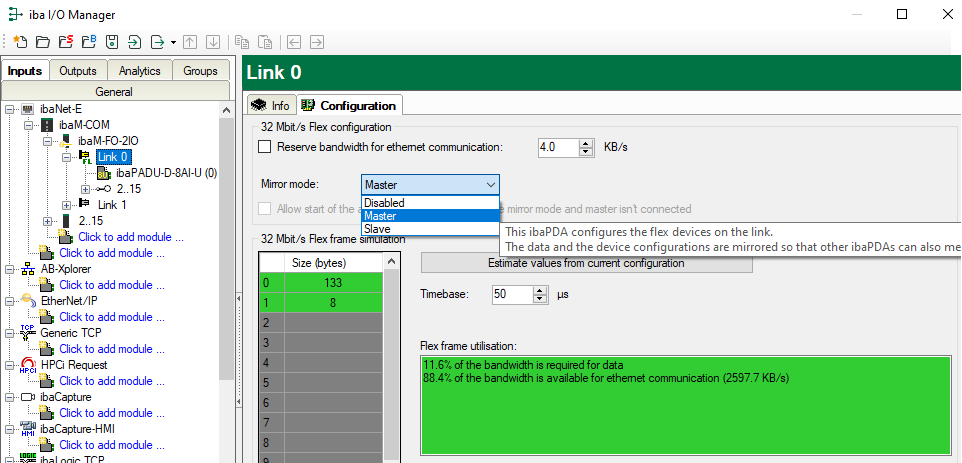Select the 133 size cell in row 0
This screenshot has width=962, height=463.
(334, 283)
